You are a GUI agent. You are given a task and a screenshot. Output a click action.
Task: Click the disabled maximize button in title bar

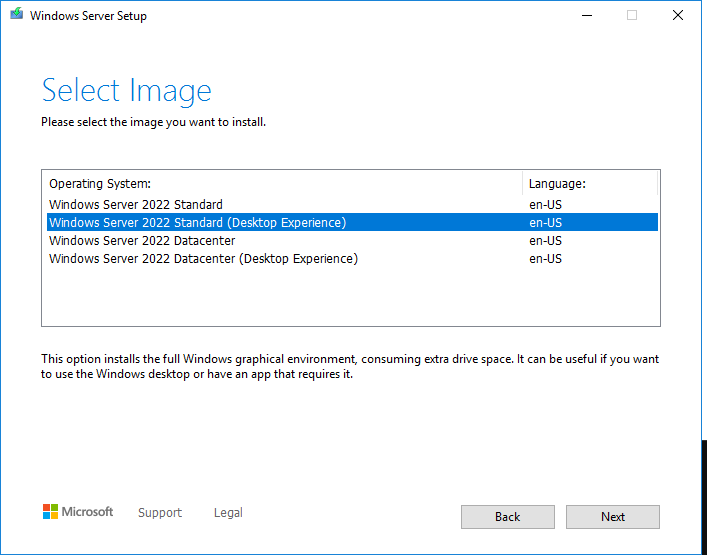(632, 16)
